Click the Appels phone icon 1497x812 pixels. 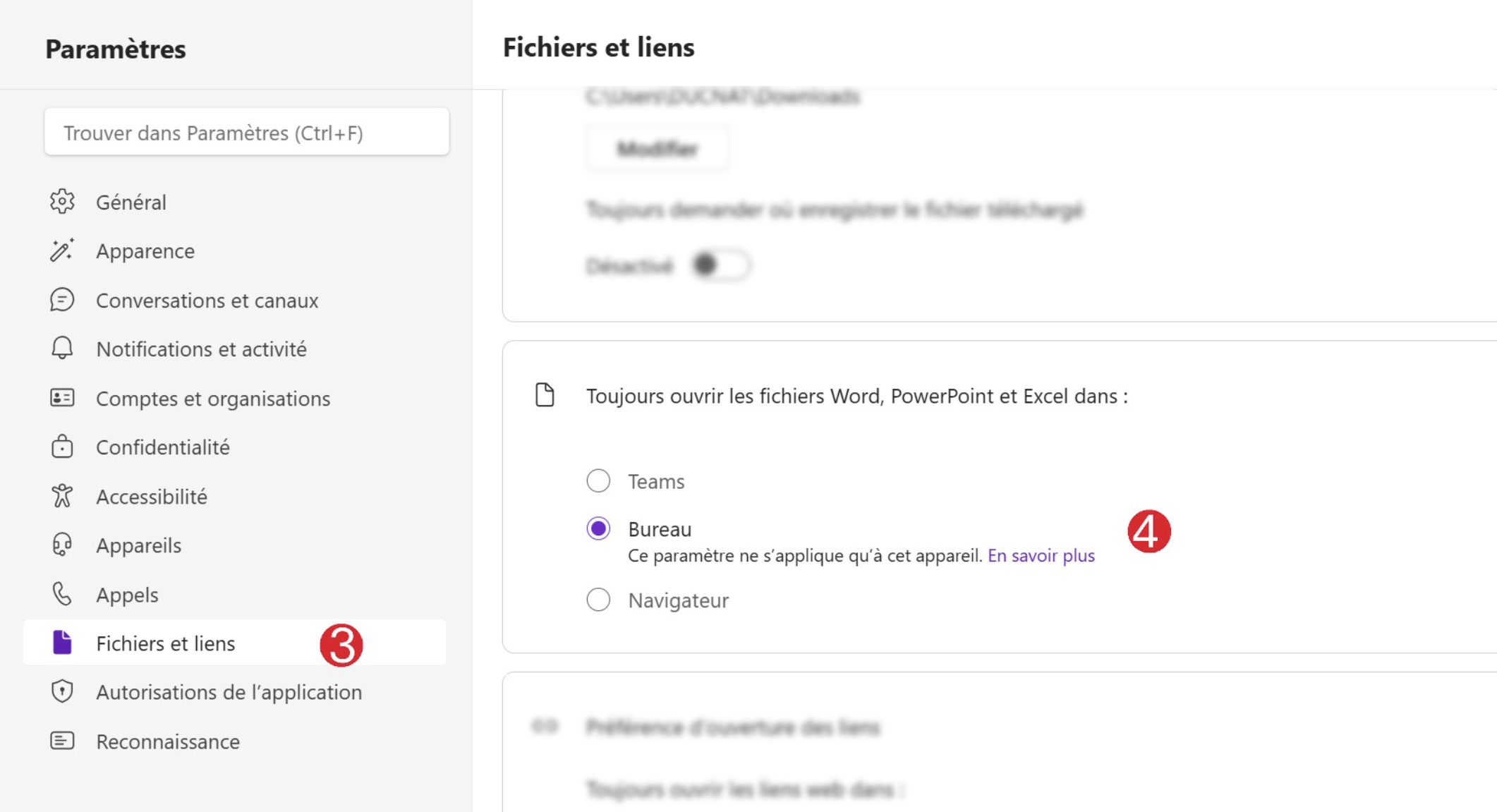tap(62, 594)
